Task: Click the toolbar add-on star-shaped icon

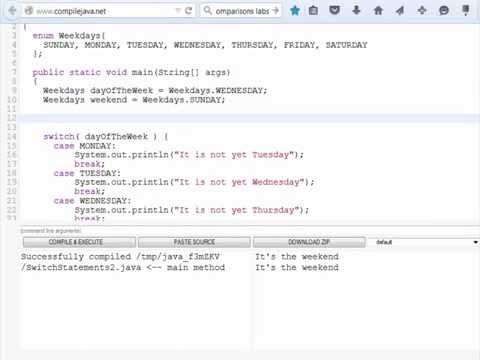Action: coord(422,11)
